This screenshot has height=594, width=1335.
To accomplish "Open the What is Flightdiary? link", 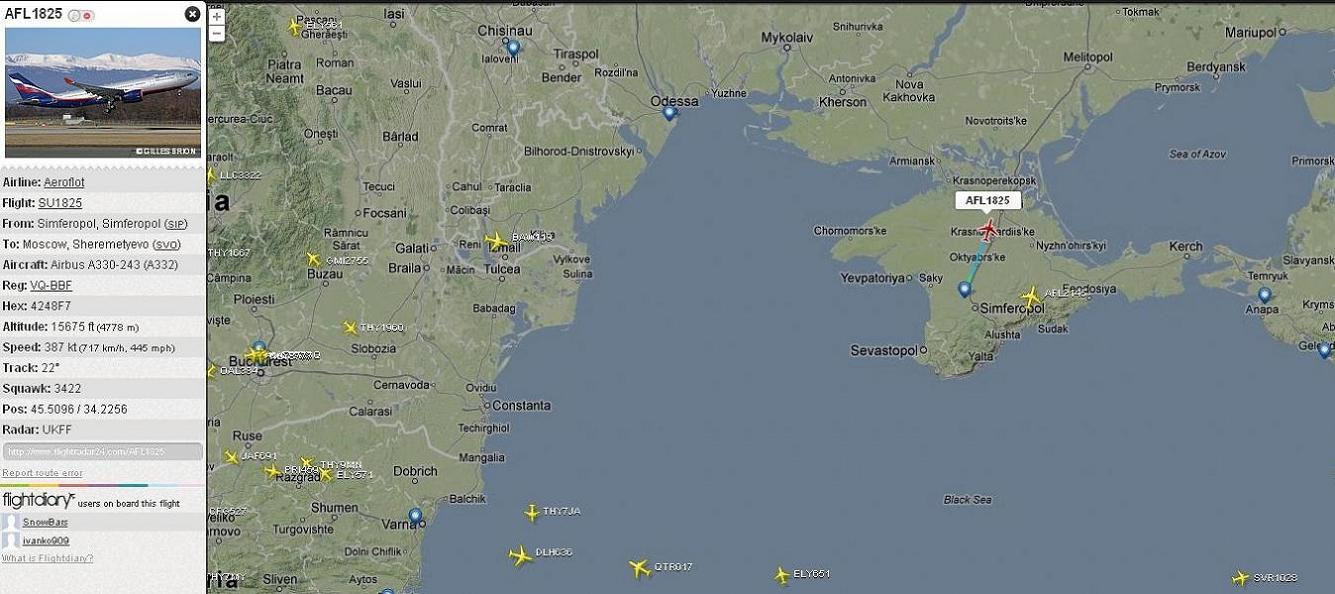I will 47,558.
